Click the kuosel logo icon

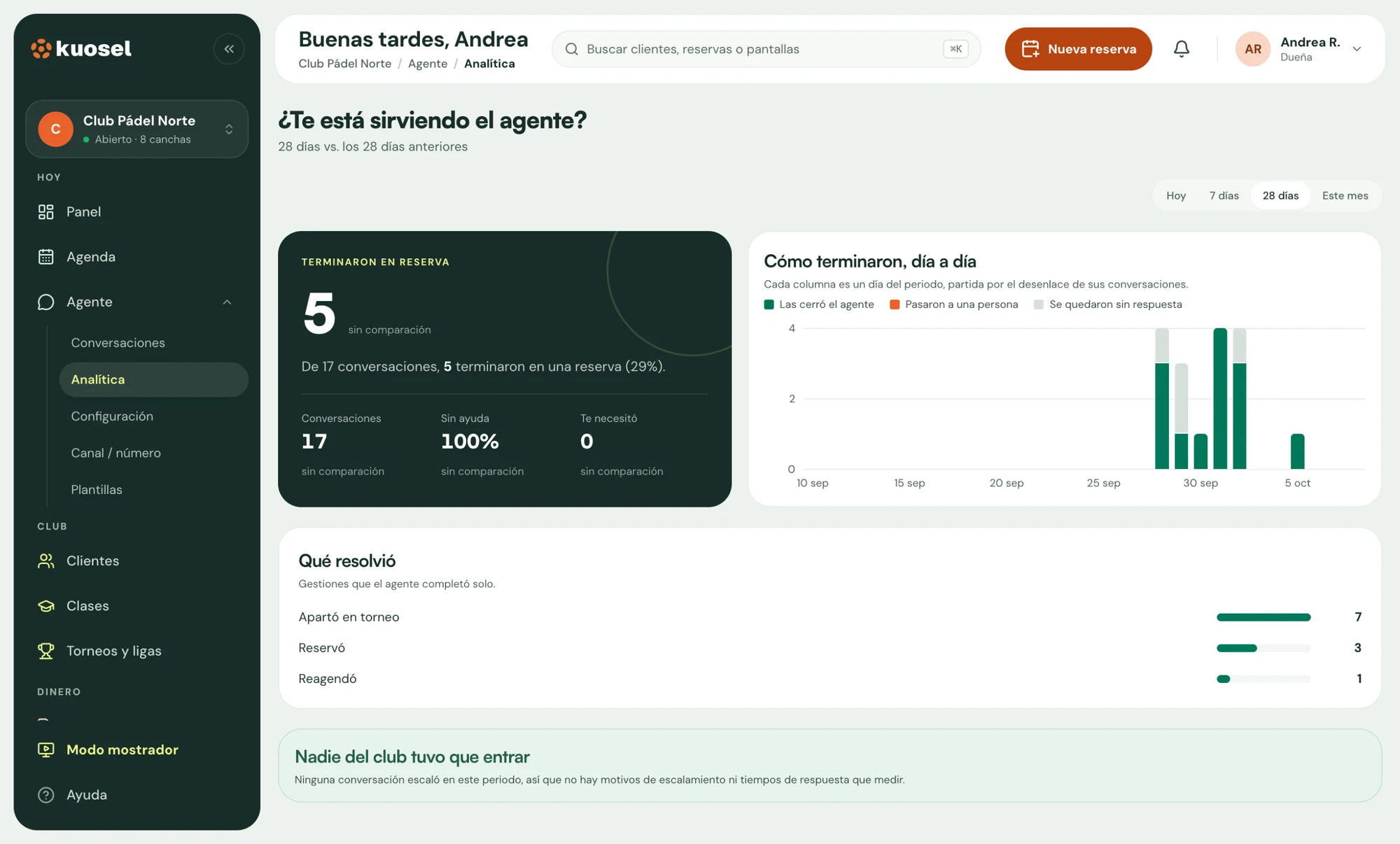pyautogui.click(x=41, y=48)
